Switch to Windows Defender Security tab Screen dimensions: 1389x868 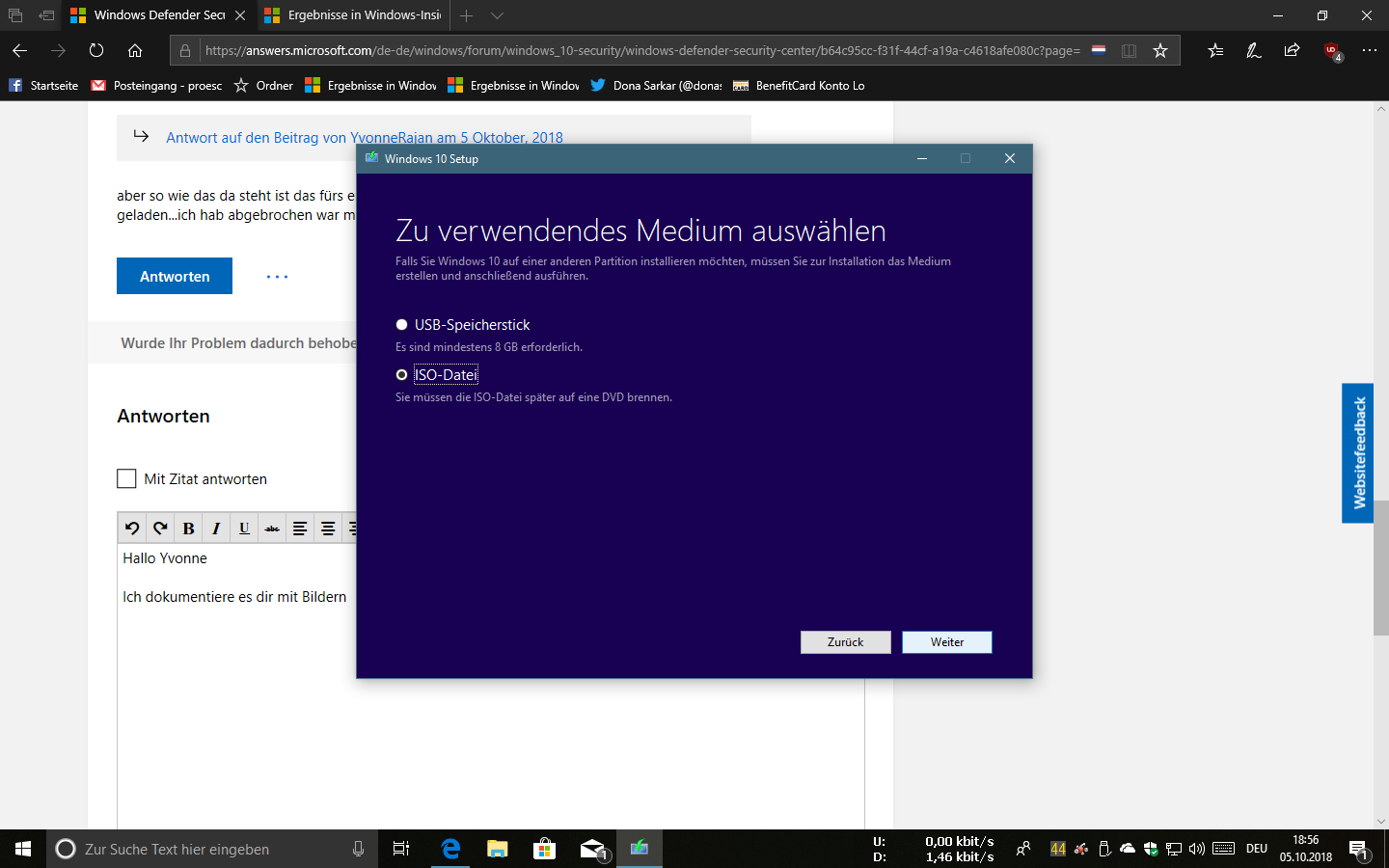click(159, 15)
